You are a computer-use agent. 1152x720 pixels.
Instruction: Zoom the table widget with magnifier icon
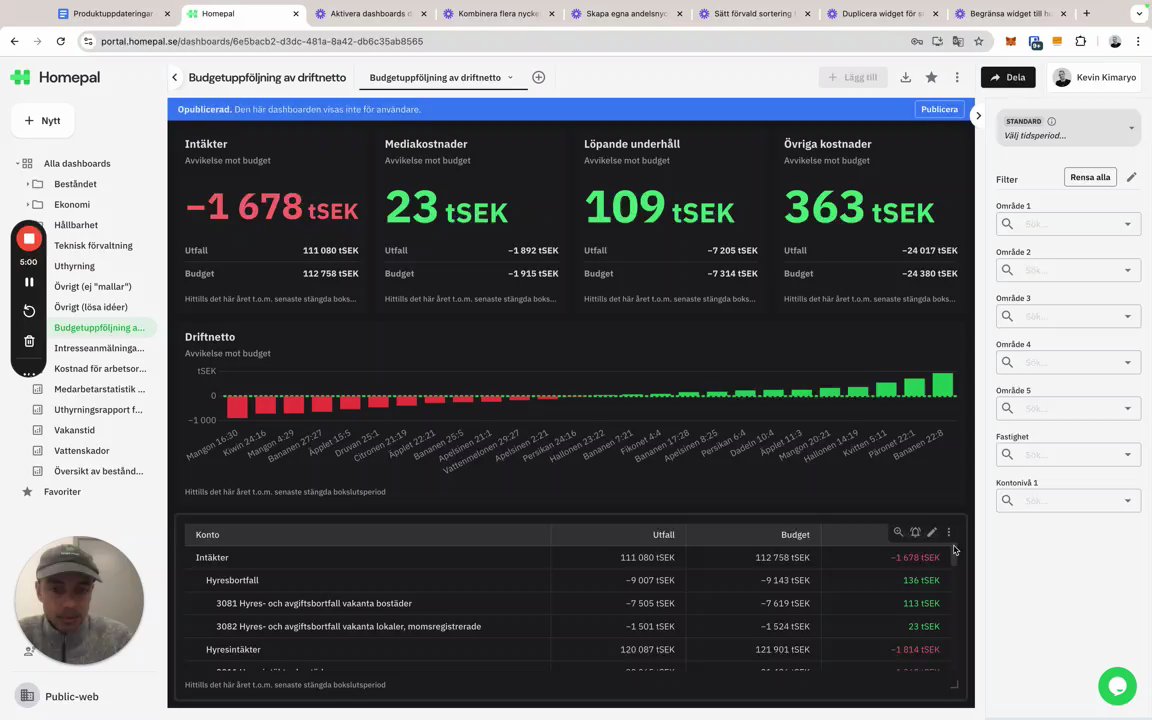pos(898,532)
